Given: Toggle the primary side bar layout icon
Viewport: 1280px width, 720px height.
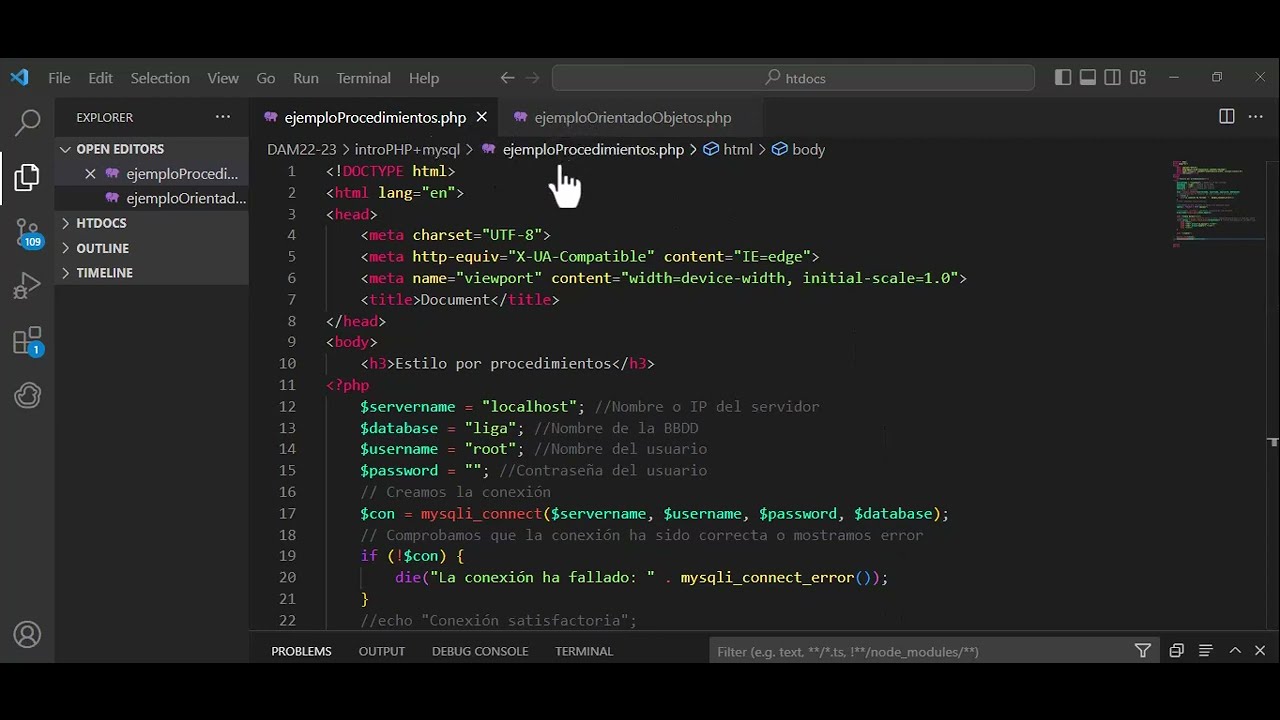Looking at the screenshot, I should 1063,78.
